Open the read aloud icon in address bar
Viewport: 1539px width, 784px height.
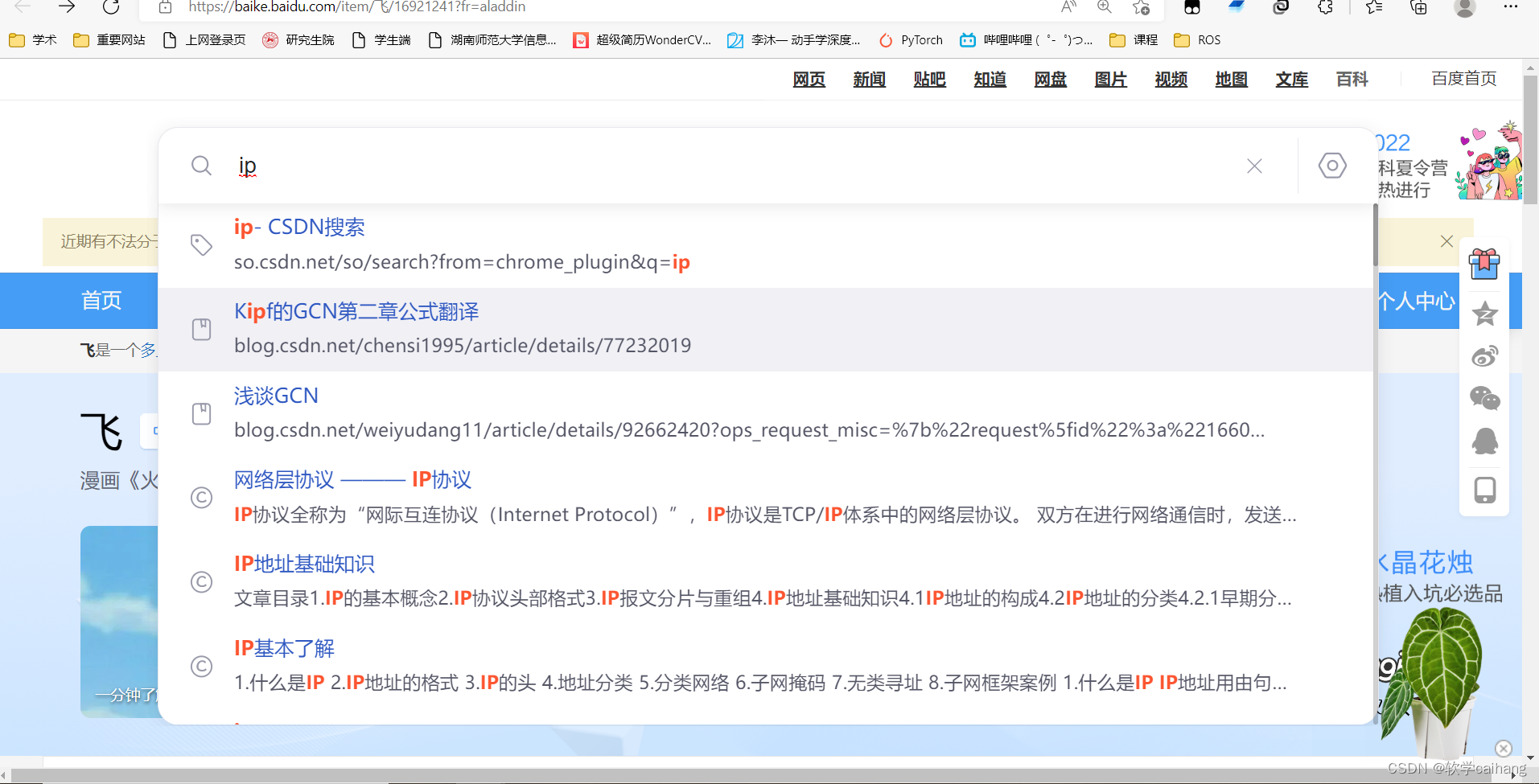pos(1068,7)
